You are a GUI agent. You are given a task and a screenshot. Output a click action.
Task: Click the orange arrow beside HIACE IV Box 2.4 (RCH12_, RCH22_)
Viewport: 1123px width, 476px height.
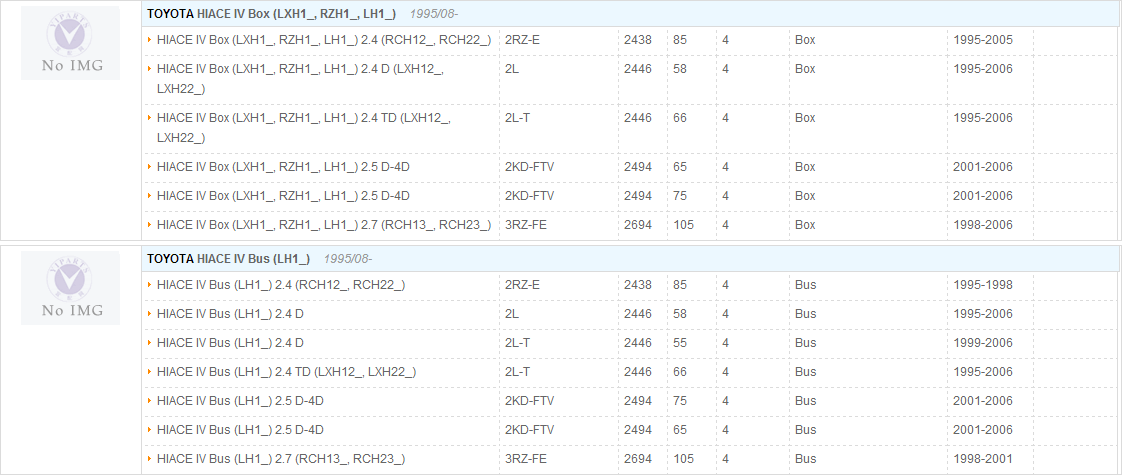[150, 40]
